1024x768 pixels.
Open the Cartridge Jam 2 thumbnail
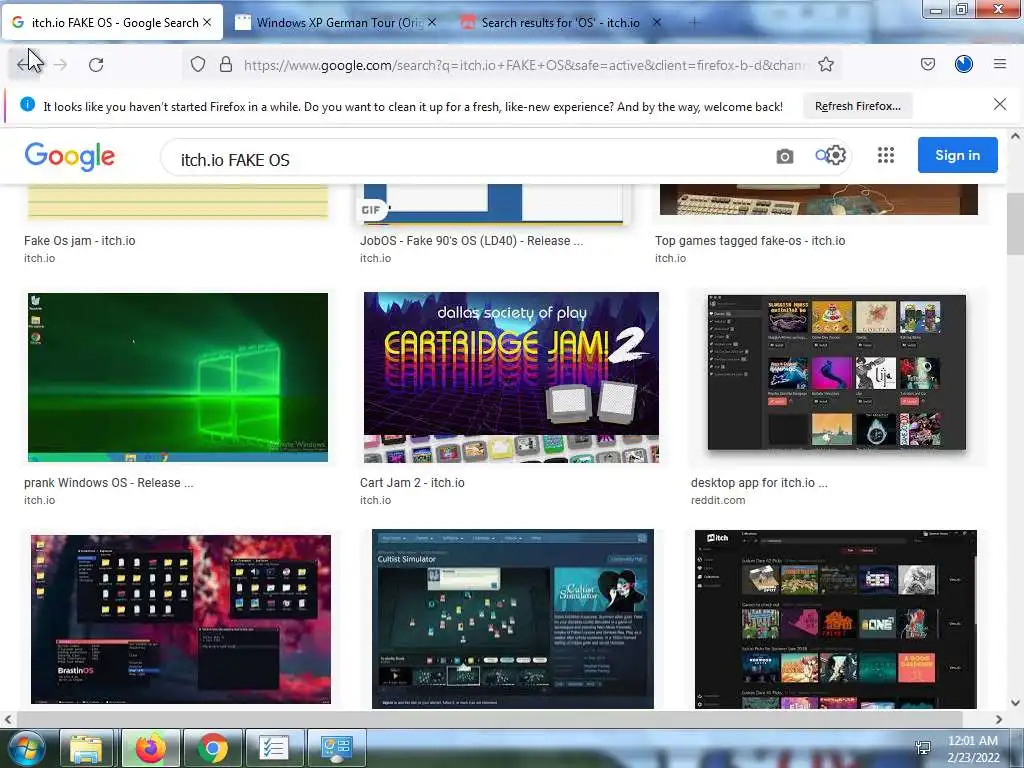[x=511, y=377]
